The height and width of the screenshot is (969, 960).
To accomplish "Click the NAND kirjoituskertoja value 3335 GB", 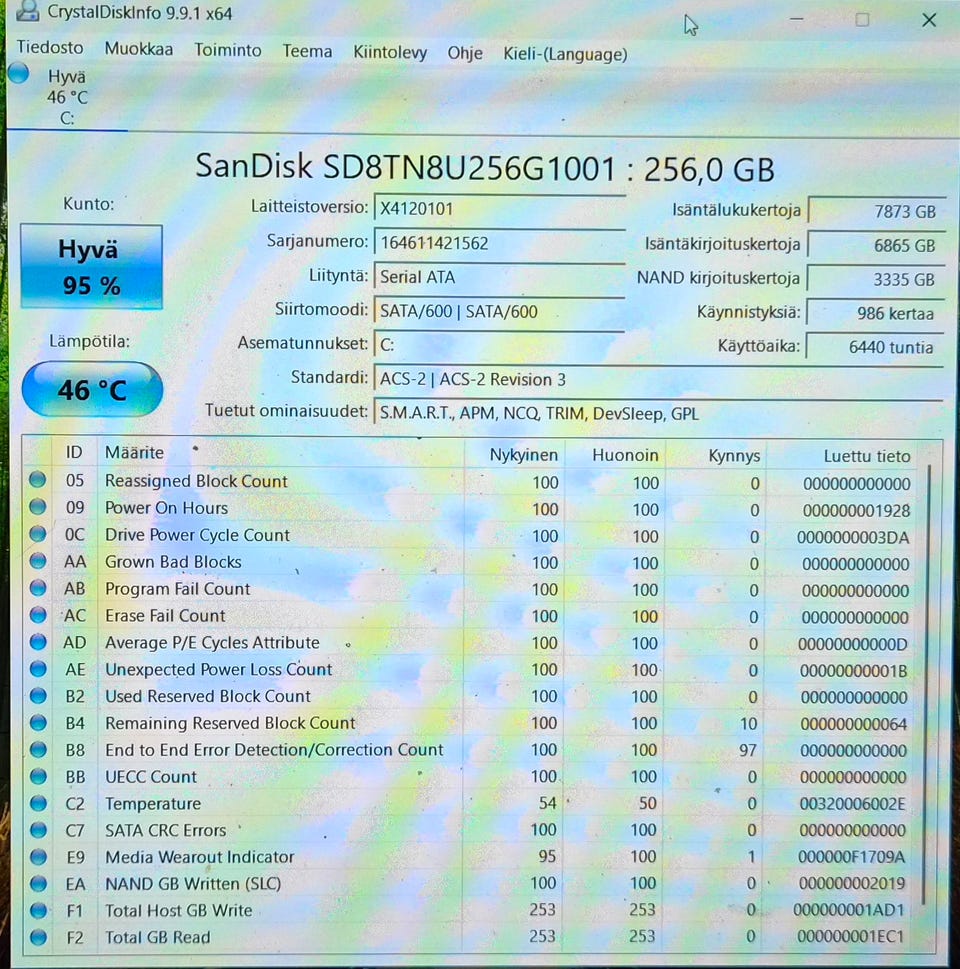I will tap(876, 279).
